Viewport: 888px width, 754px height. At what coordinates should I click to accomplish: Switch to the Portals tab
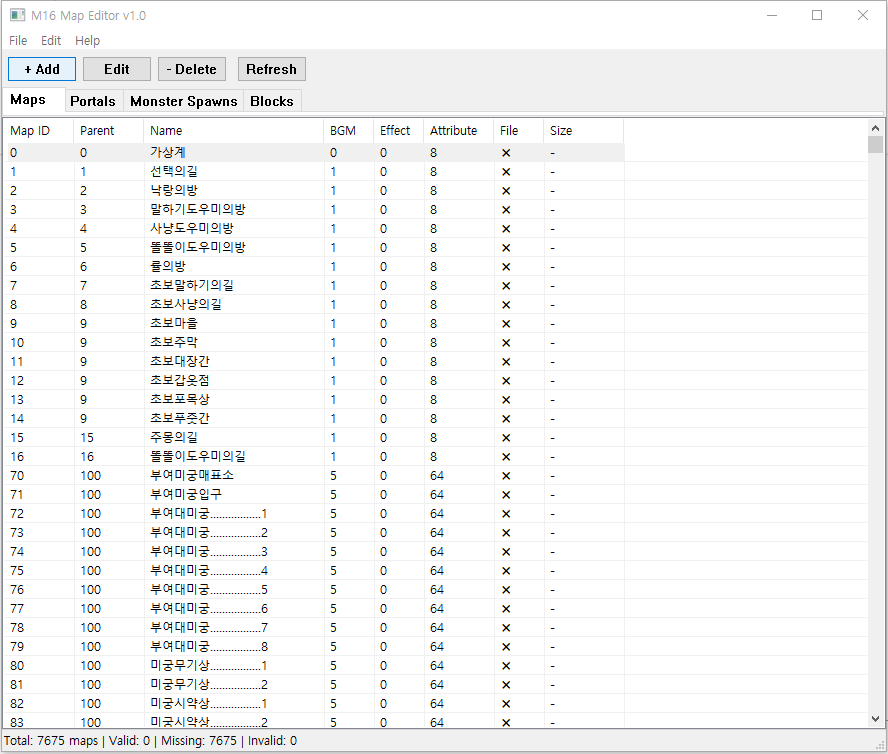93,101
